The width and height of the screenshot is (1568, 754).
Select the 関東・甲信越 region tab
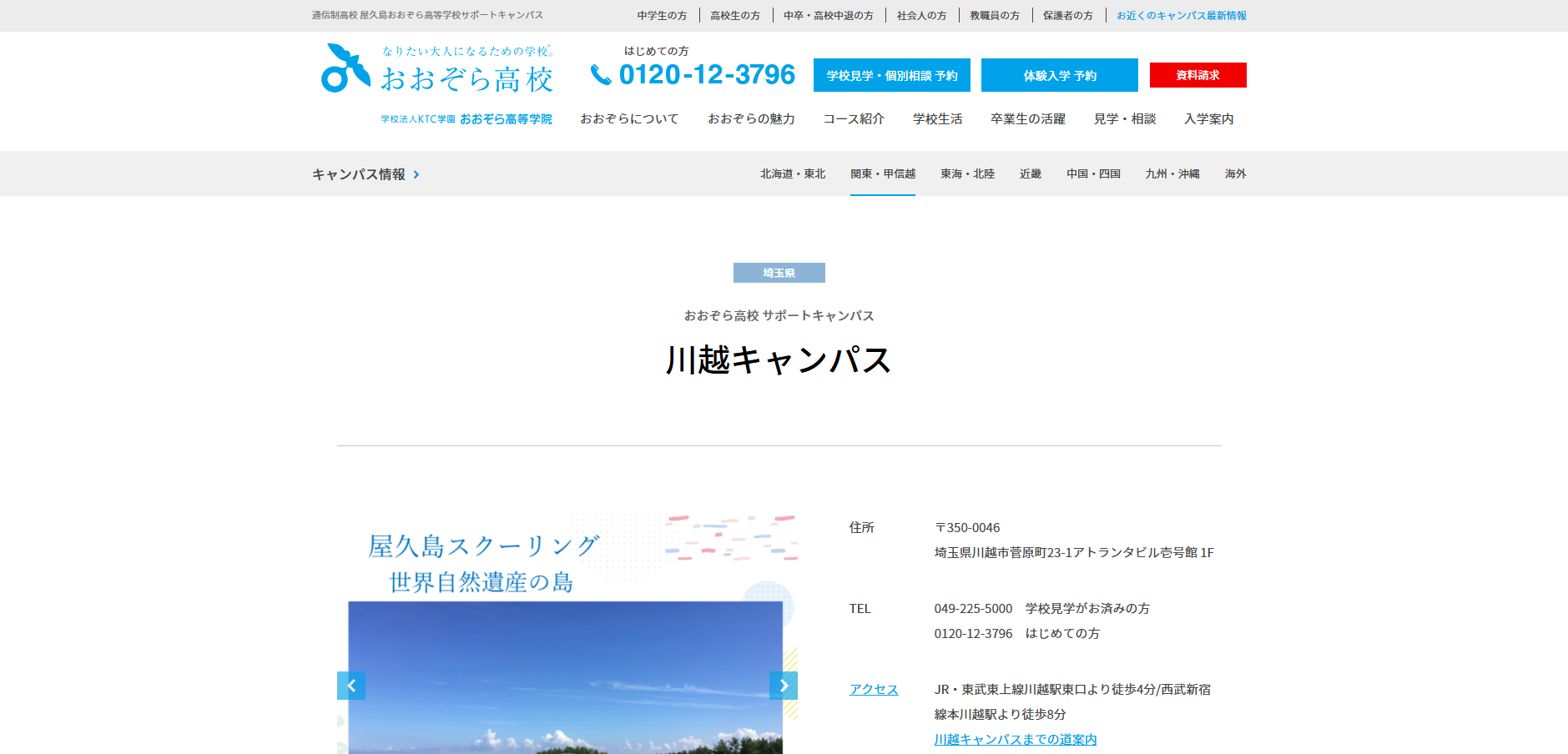882,173
